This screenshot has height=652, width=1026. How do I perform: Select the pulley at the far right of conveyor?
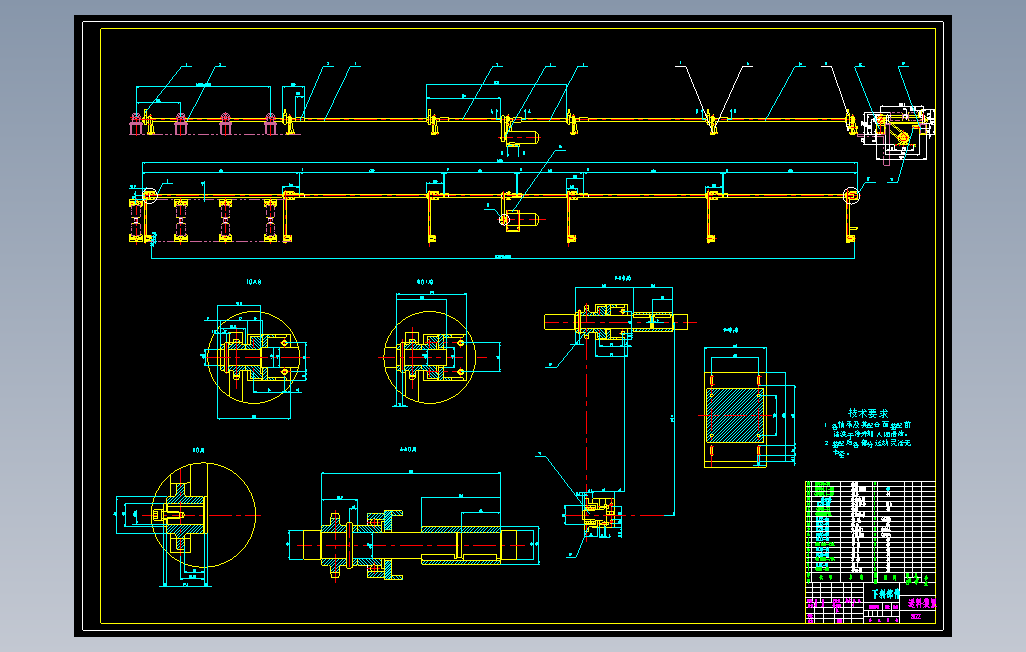coord(852,196)
